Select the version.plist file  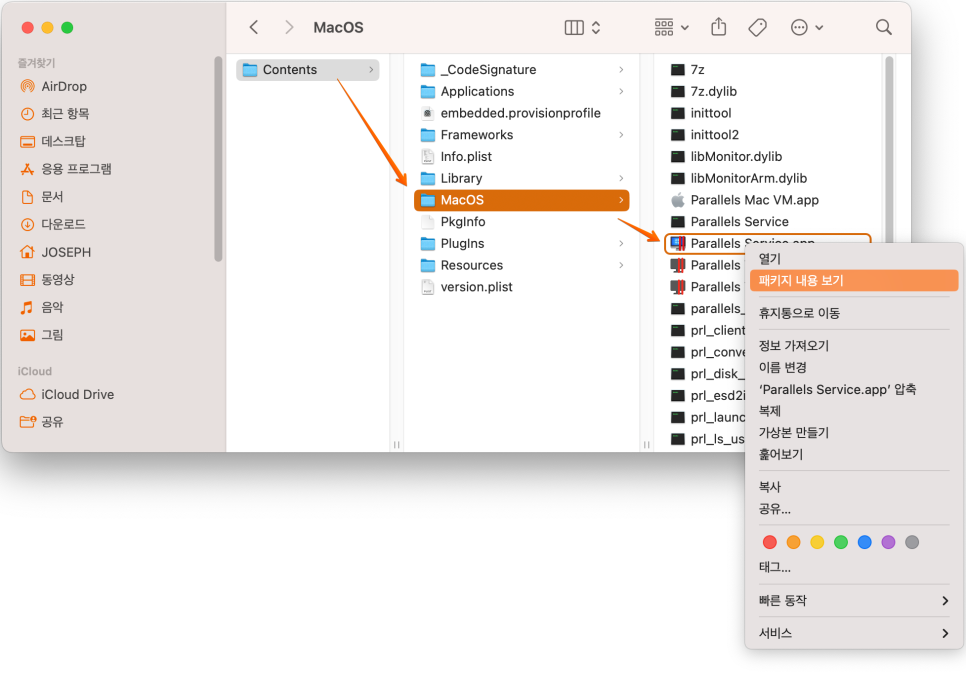point(522,286)
